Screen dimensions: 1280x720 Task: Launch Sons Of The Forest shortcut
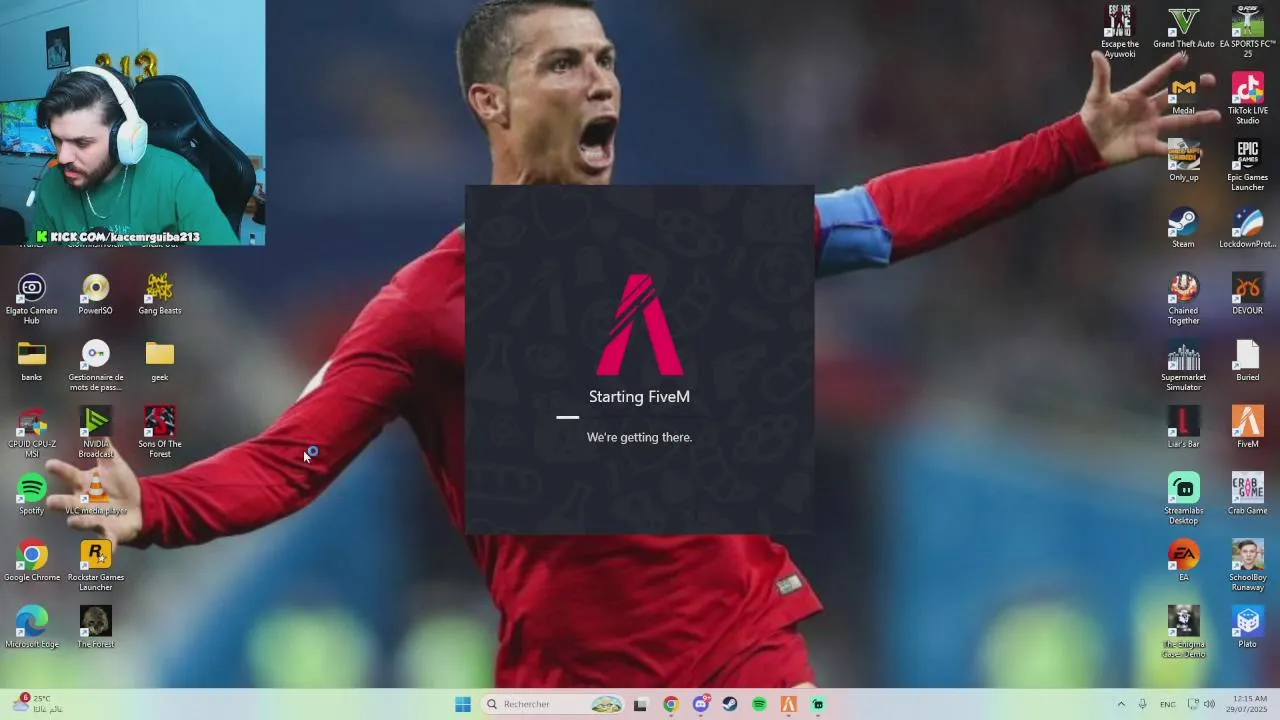coord(159,432)
